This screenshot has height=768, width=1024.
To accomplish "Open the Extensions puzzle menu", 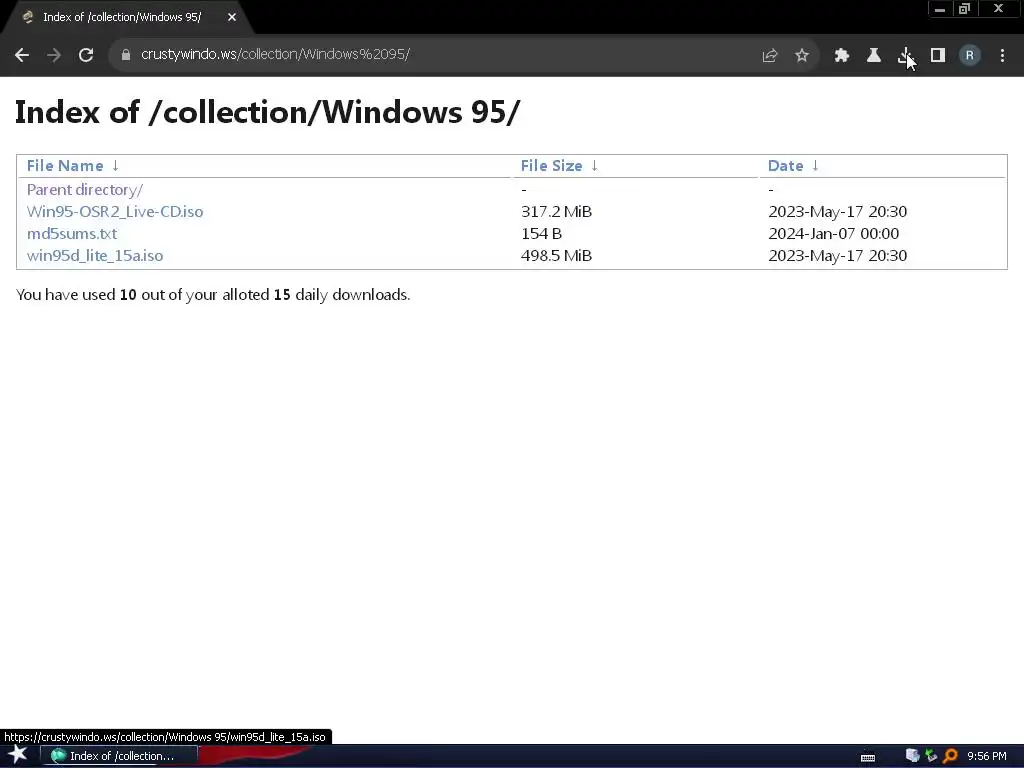I will (842, 56).
